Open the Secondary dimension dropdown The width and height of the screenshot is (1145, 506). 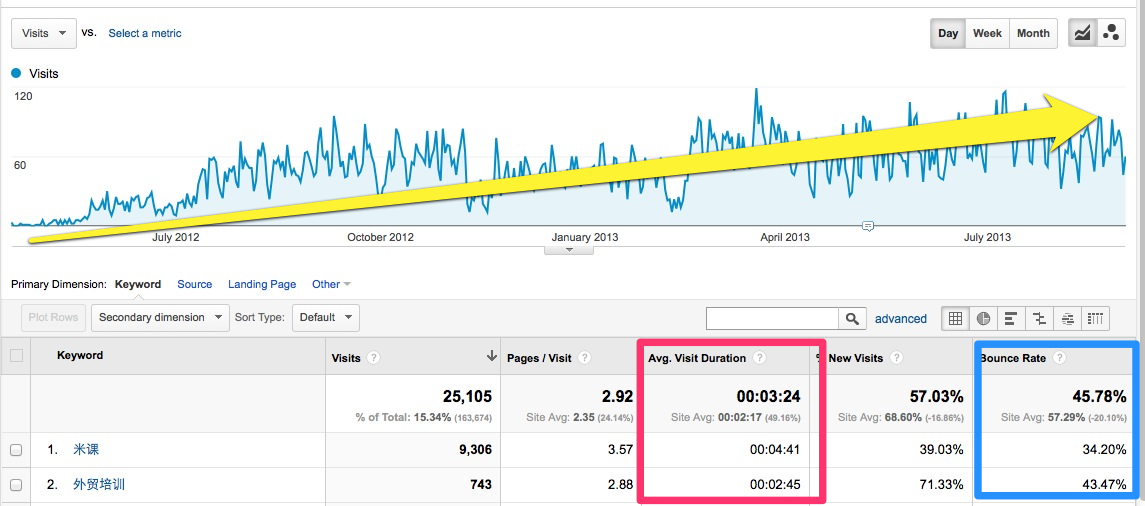(161, 318)
